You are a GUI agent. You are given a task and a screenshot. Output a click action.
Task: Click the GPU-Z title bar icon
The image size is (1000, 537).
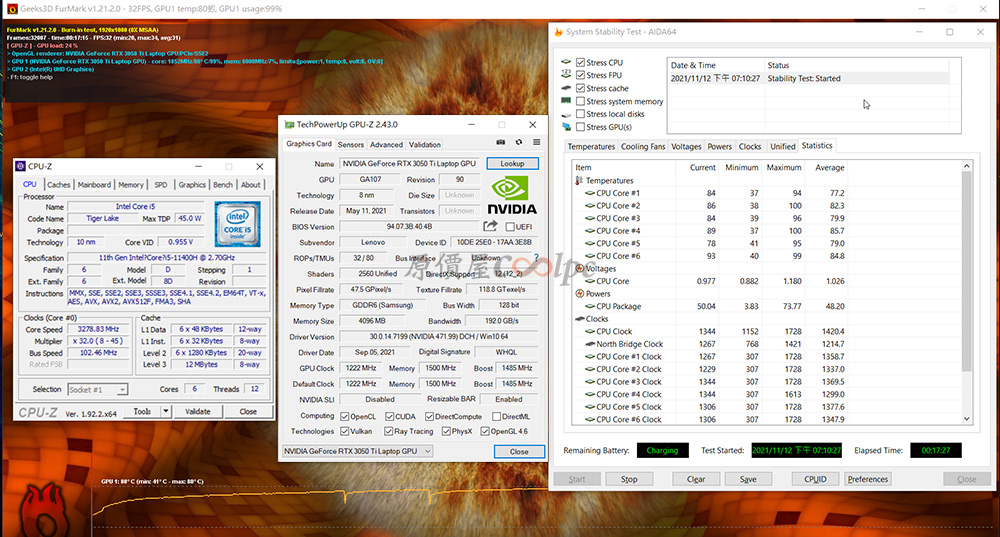[289, 124]
